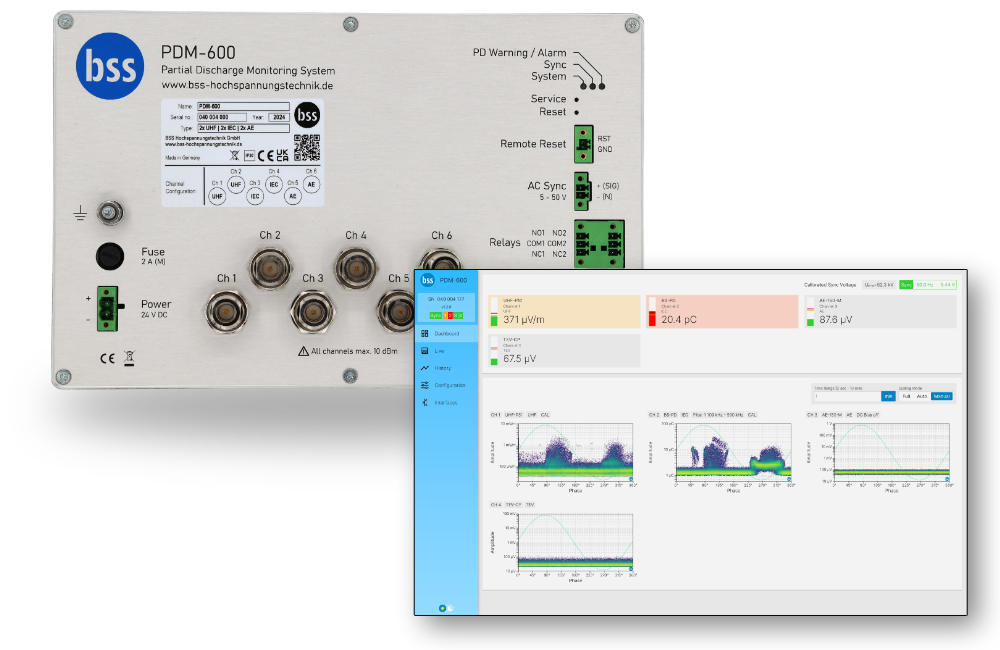Click the 'Calibrated Sync Voltage' label
Viewport: 1000px width, 650px height.
(830, 284)
